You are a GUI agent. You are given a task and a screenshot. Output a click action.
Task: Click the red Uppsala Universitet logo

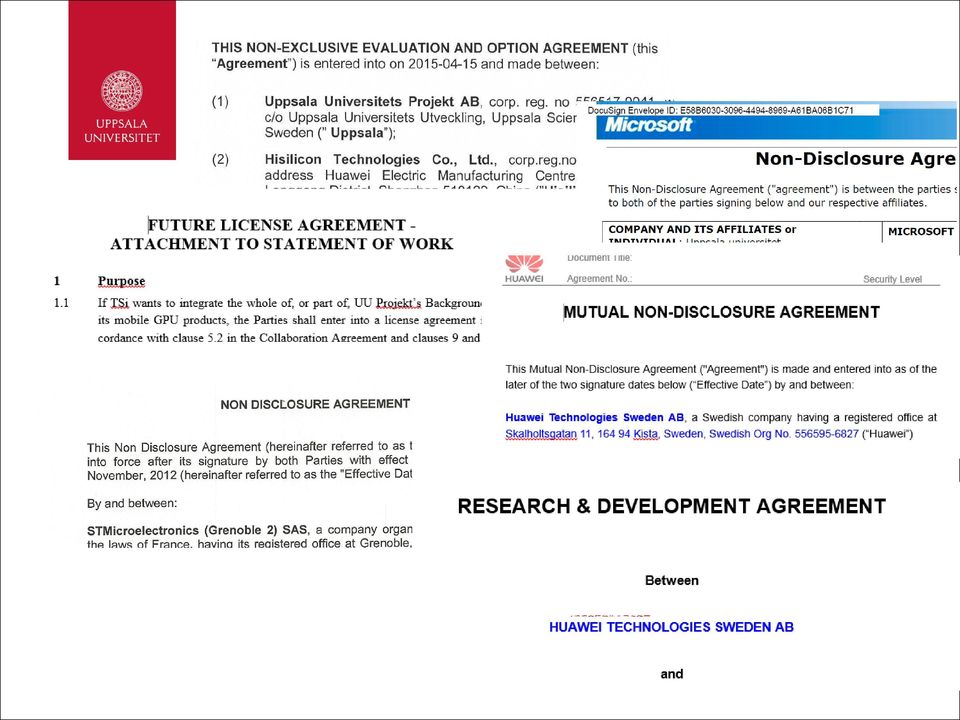(x=122, y=80)
